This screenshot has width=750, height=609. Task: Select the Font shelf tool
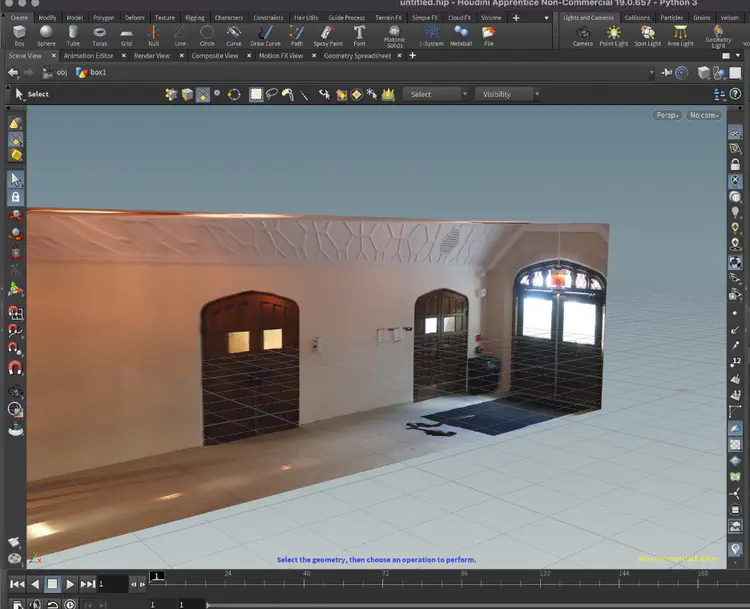click(x=359, y=35)
